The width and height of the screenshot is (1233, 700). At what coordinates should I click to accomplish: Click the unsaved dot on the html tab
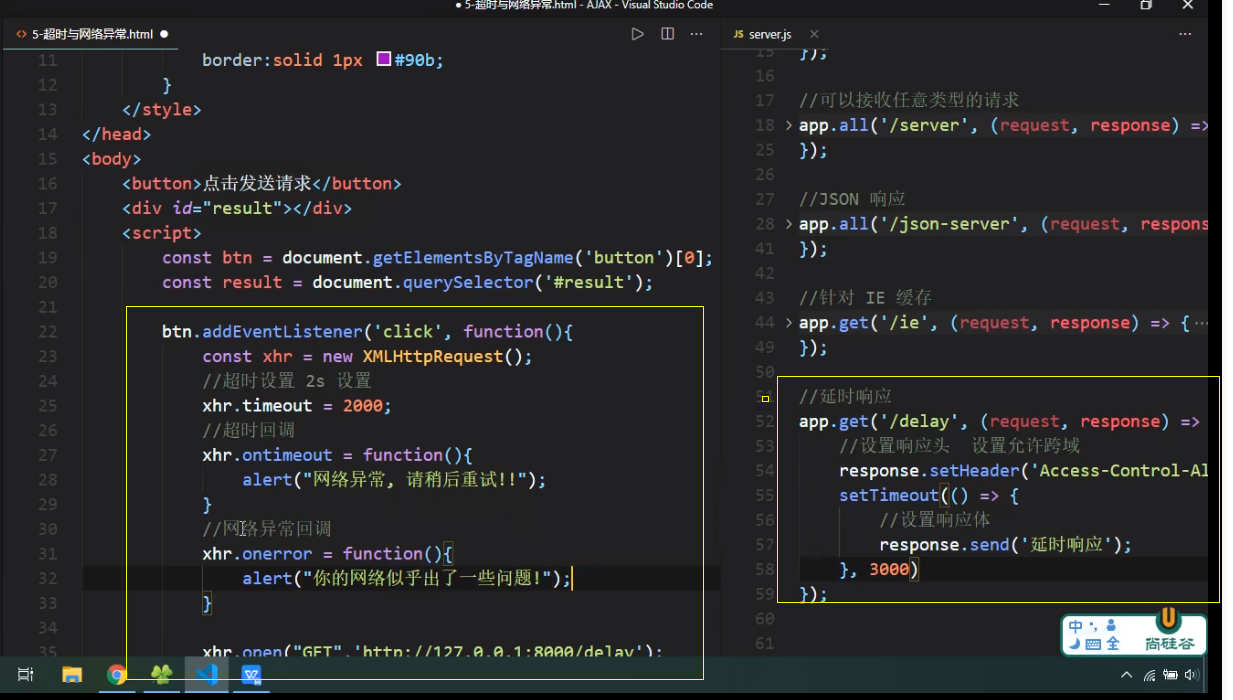[x=164, y=34]
